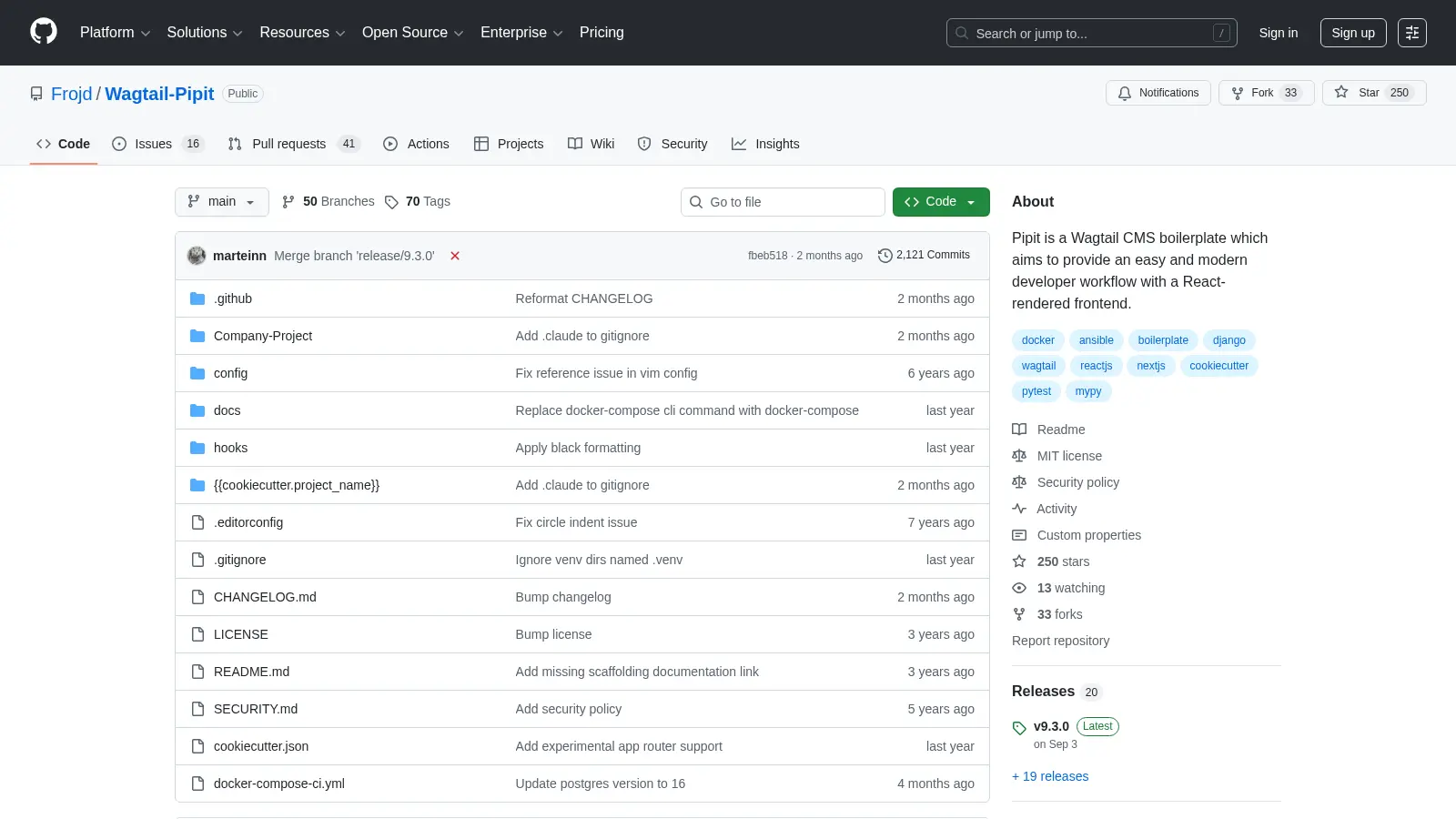Expand the Solutions menu
The width and height of the screenshot is (1456, 819).
click(x=205, y=33)
